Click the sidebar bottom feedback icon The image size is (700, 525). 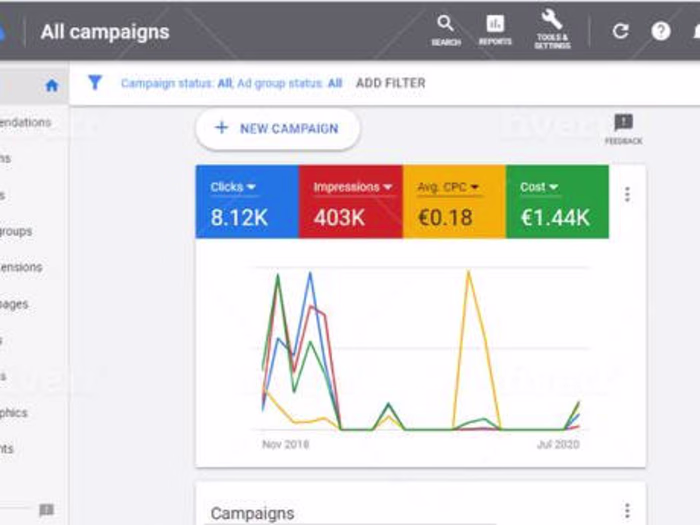[46, 509]
